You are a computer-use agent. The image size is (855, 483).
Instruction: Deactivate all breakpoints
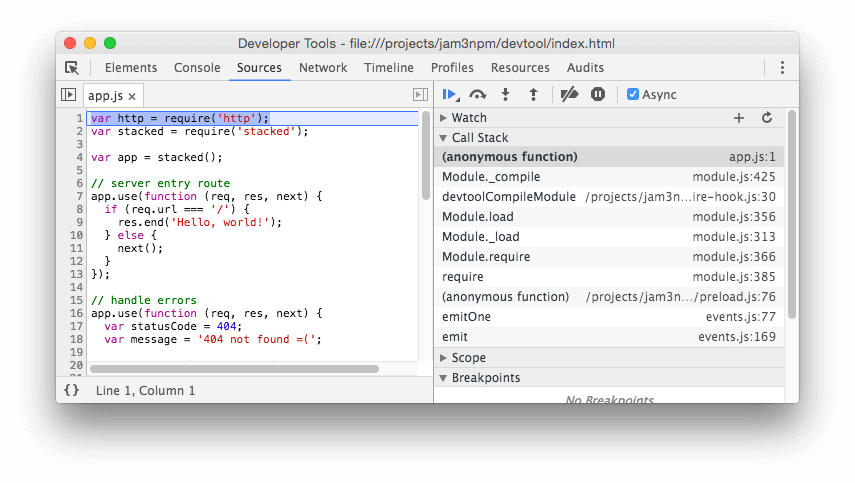(x=569, y=94)
